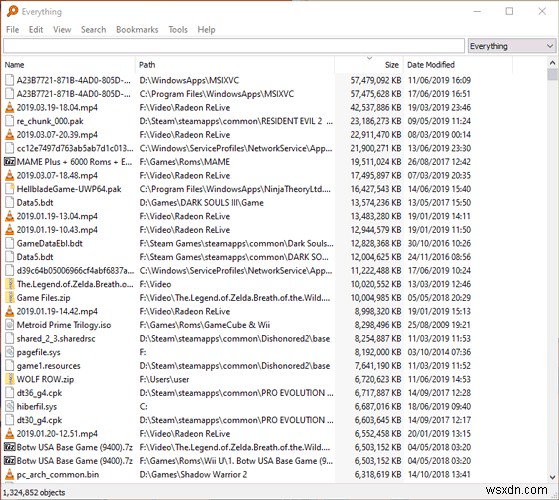The width and height of the screenshot is (559, 500).
Task: Select file name pagefile.sys
Action: (x=39, y=352)
